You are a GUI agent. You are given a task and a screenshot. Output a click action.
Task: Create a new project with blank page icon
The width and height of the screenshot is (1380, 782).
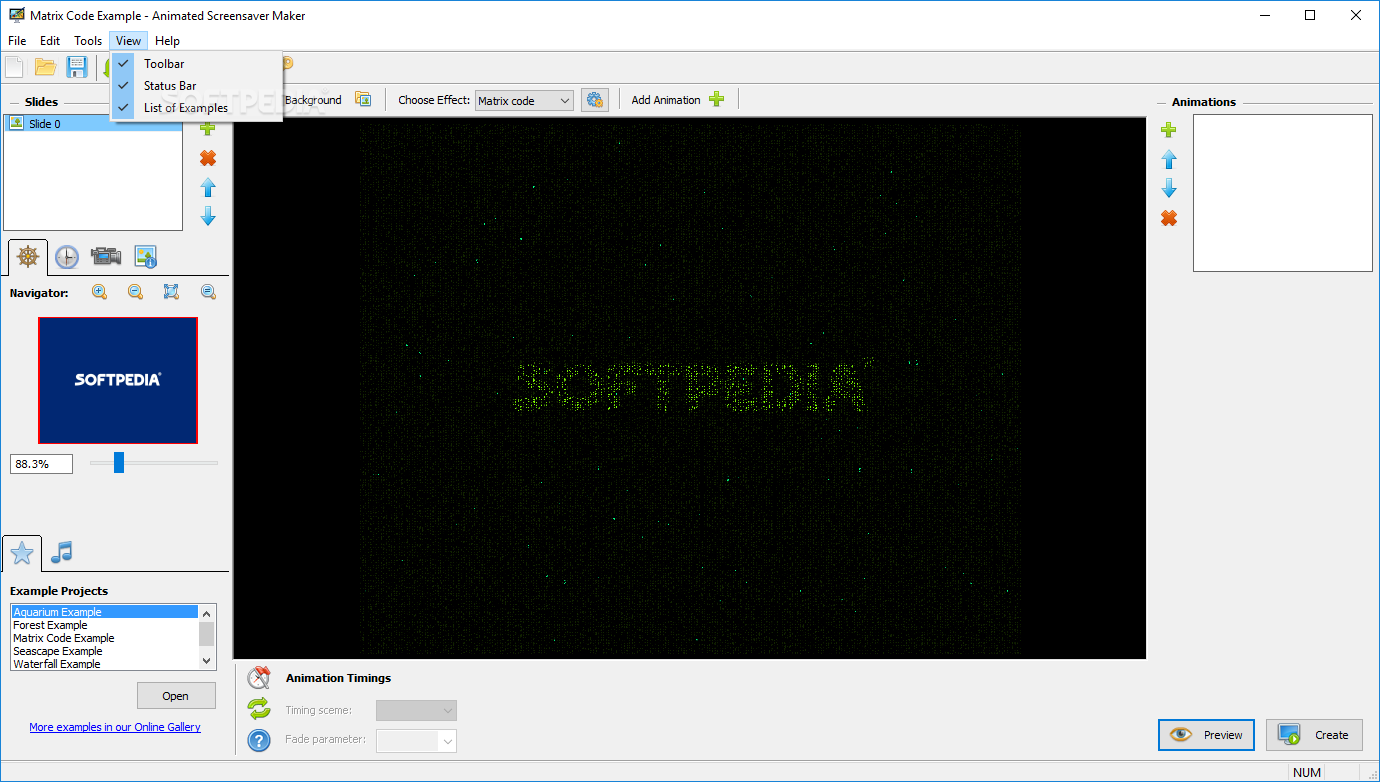click(14, 67)
